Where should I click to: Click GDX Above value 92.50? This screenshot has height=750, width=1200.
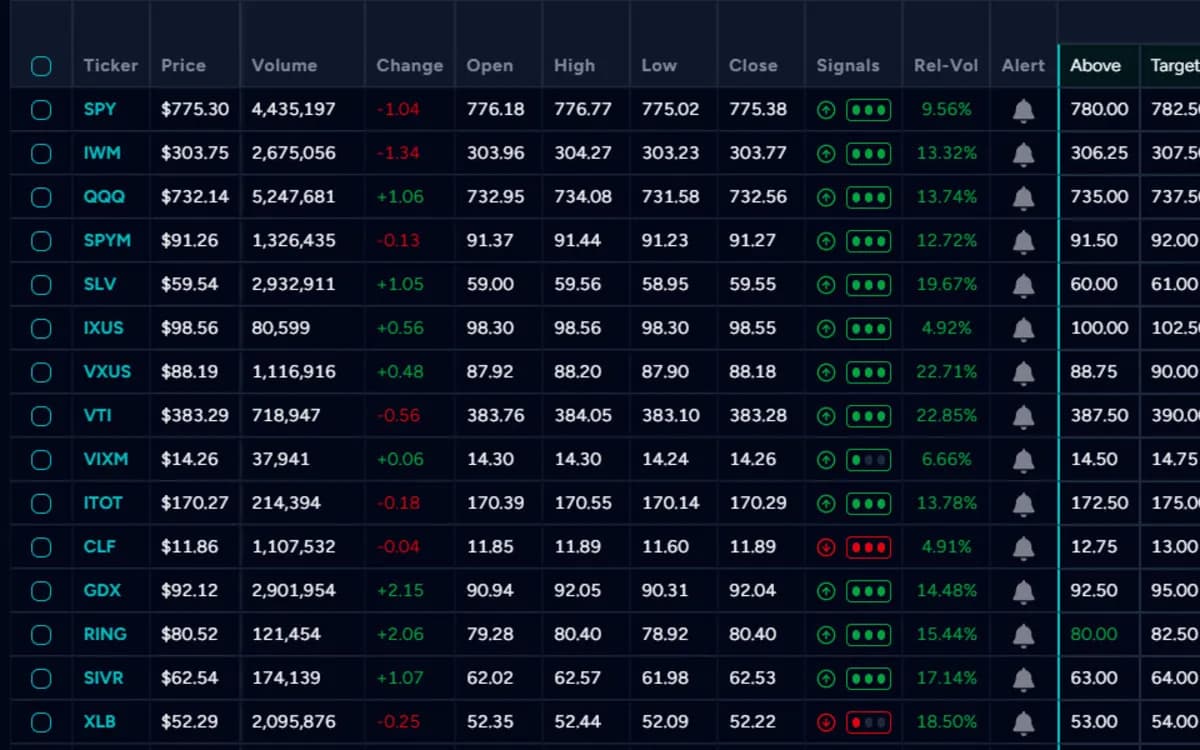[x=1094, y=591]
